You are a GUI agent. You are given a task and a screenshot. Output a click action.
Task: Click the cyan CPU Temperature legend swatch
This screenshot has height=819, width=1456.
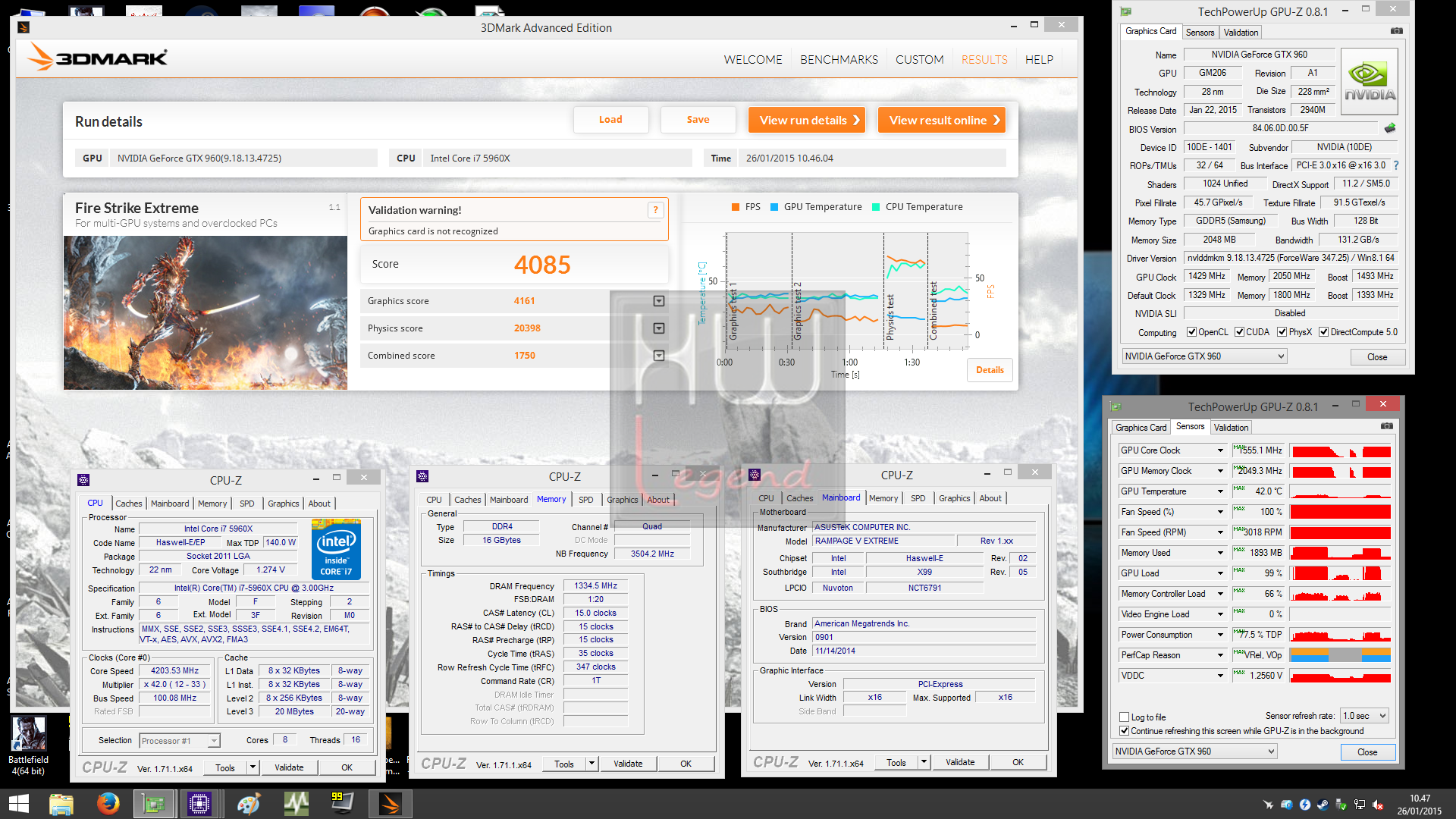point(876,207)
